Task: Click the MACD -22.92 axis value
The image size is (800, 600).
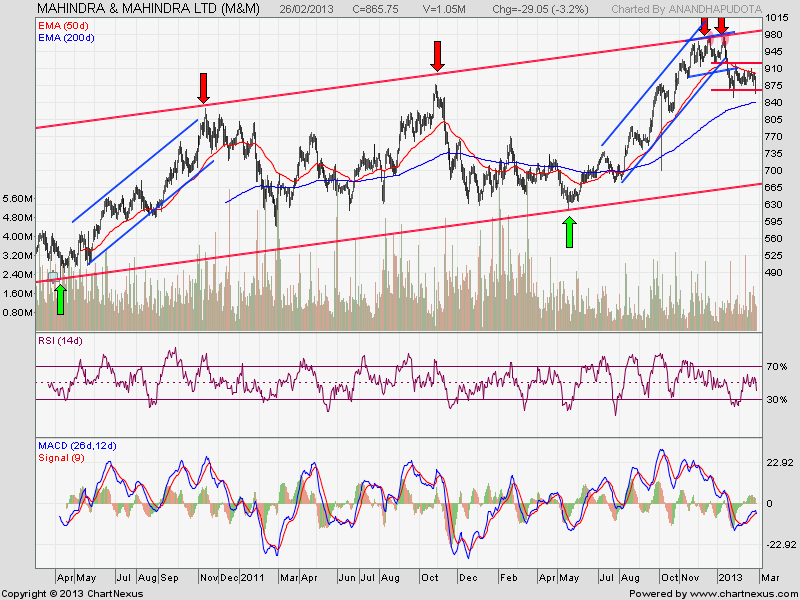Action: tap(781, 544)
